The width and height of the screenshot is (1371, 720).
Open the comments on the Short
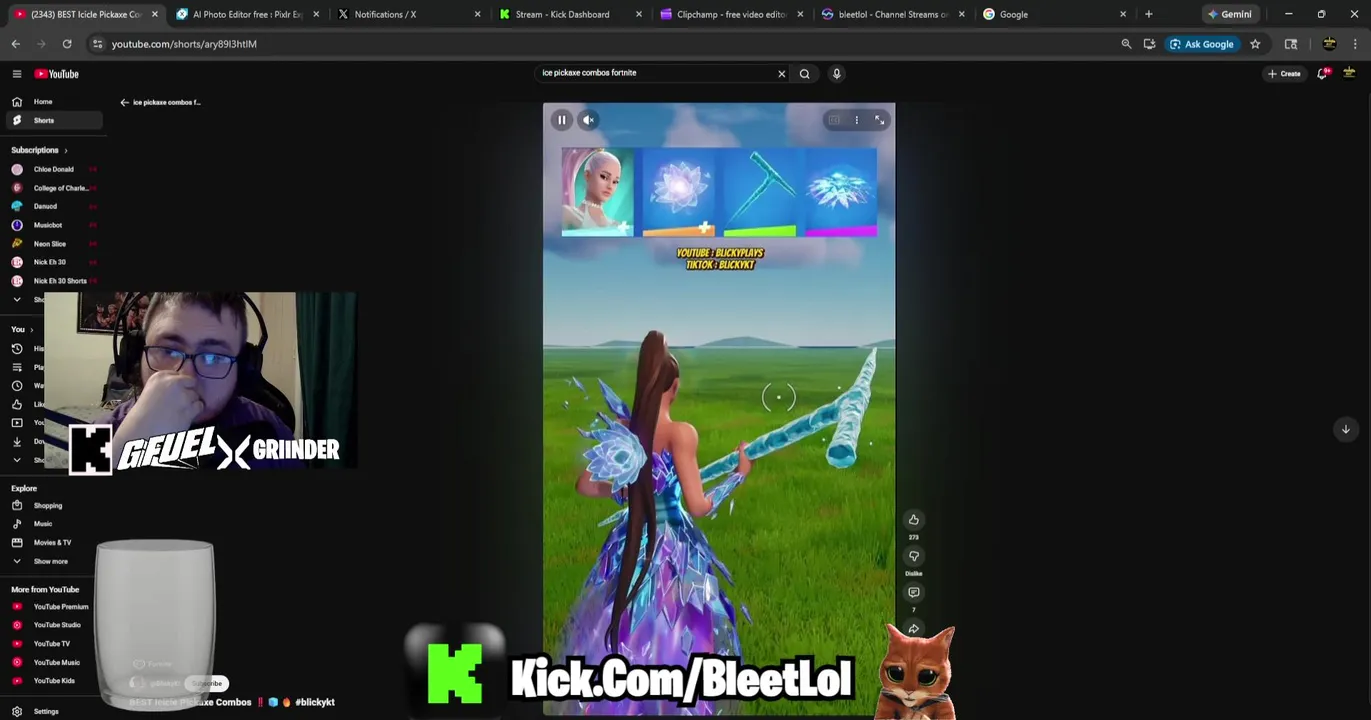click(913, 593)
